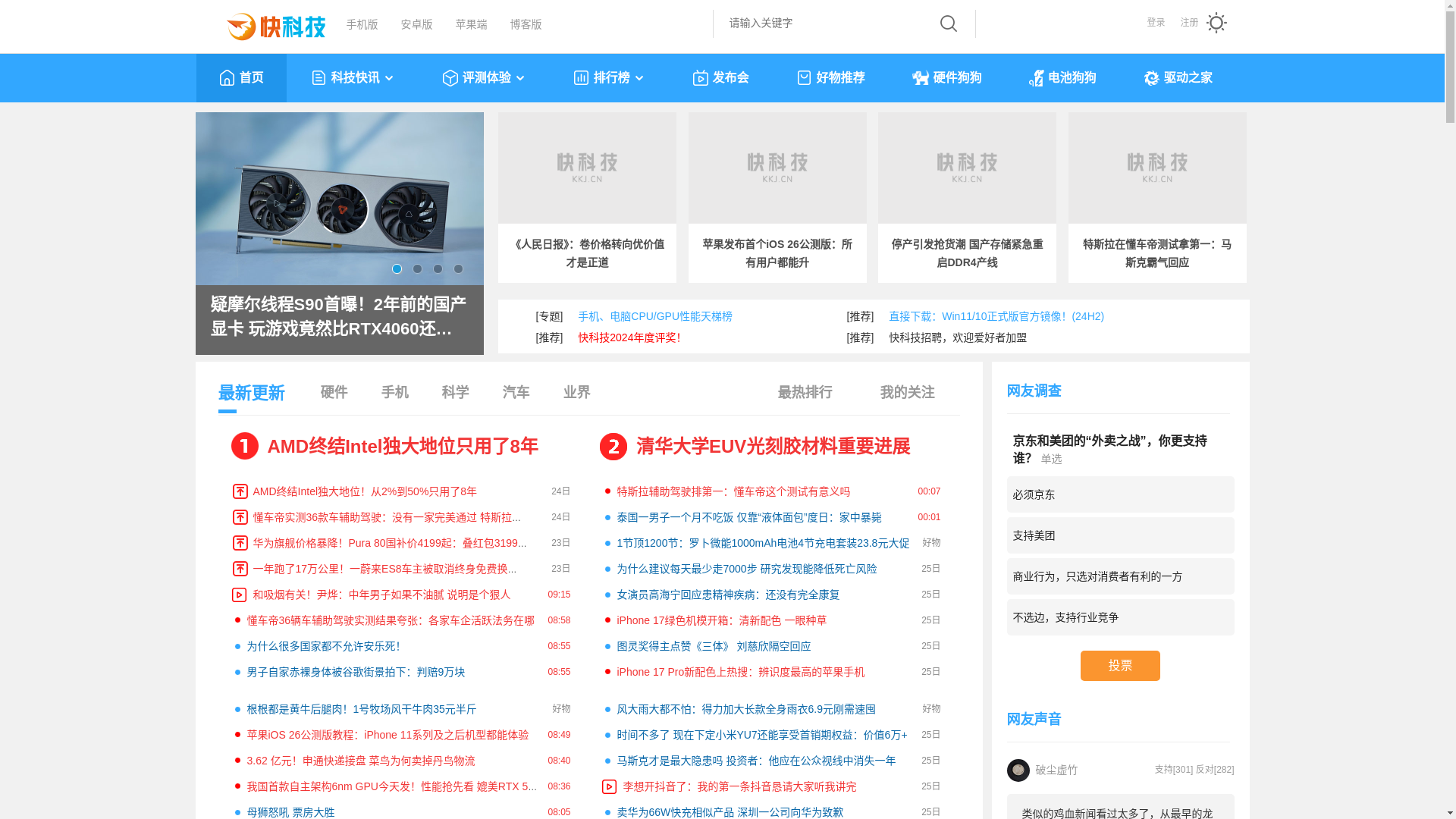Switch to the 手机 tab
The width and height of the screenshot is (1456, 819).
coord(394,392)
